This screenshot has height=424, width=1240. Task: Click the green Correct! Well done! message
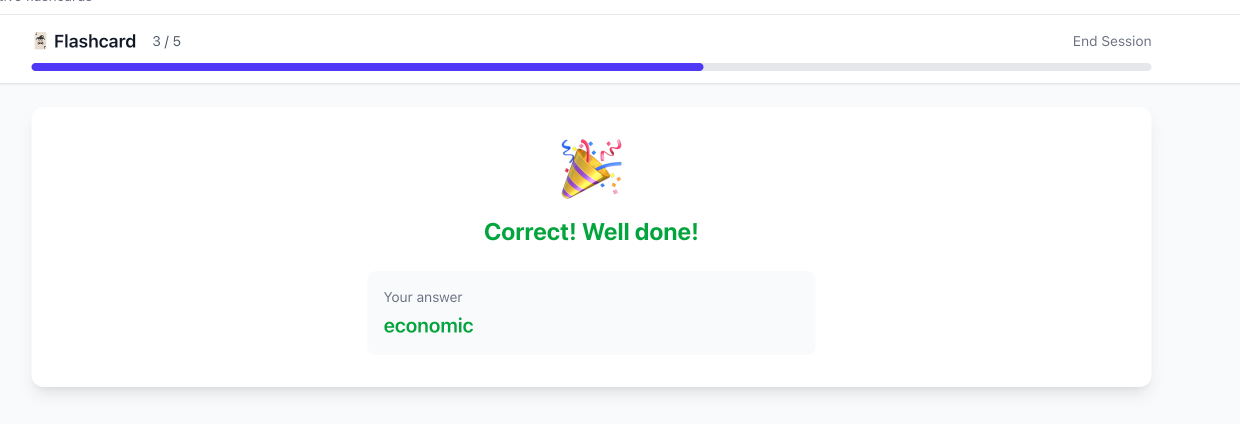(x=591, y=232)
